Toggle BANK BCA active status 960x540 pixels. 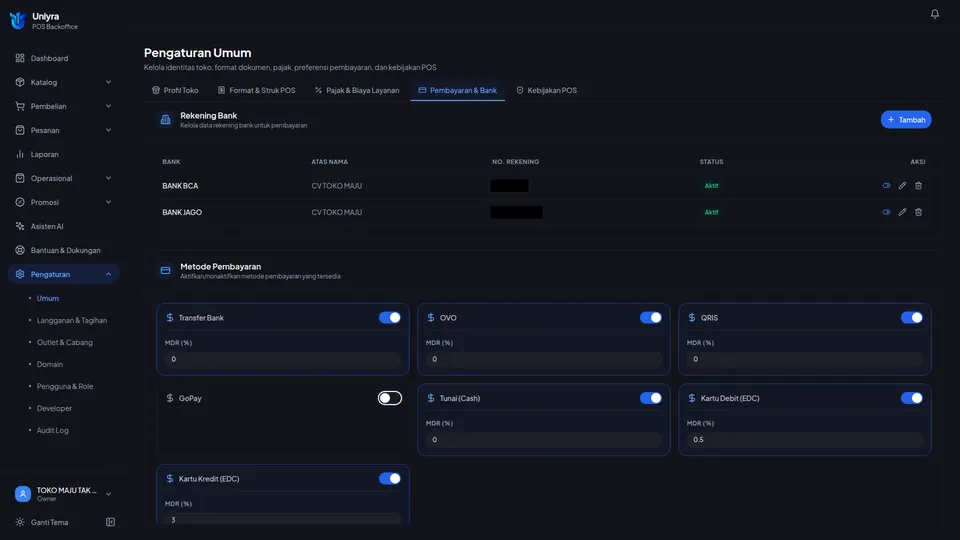pos(886,186)
